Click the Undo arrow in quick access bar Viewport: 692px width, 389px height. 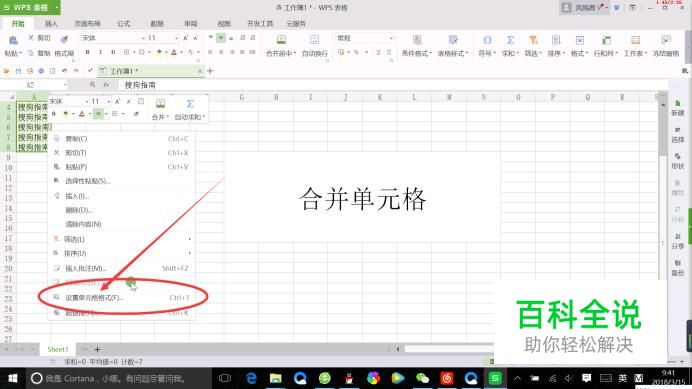pos(64,71)
